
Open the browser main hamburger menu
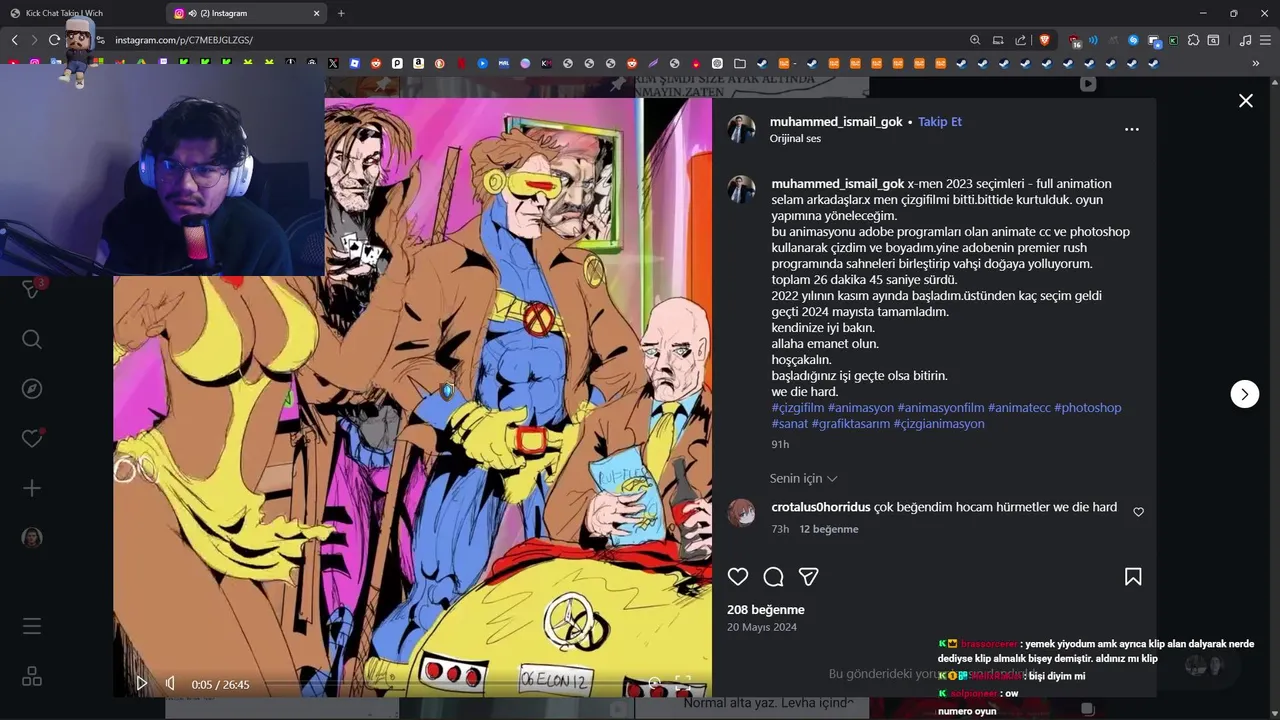pyautogui.click(x=1266, y=40)
